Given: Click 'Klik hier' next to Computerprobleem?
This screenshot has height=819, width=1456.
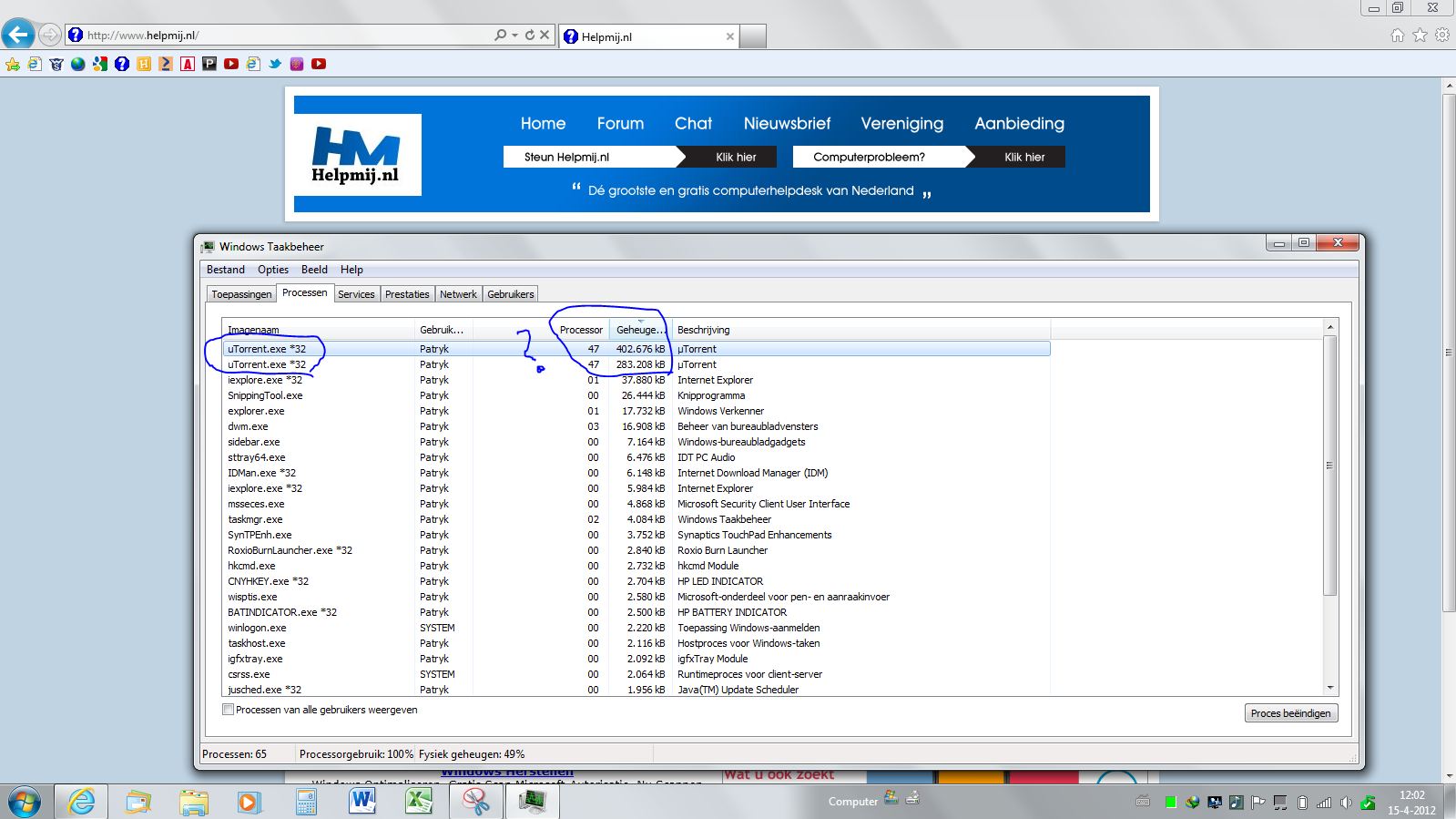Looking at the screenshot, I should click(1024, 157).
